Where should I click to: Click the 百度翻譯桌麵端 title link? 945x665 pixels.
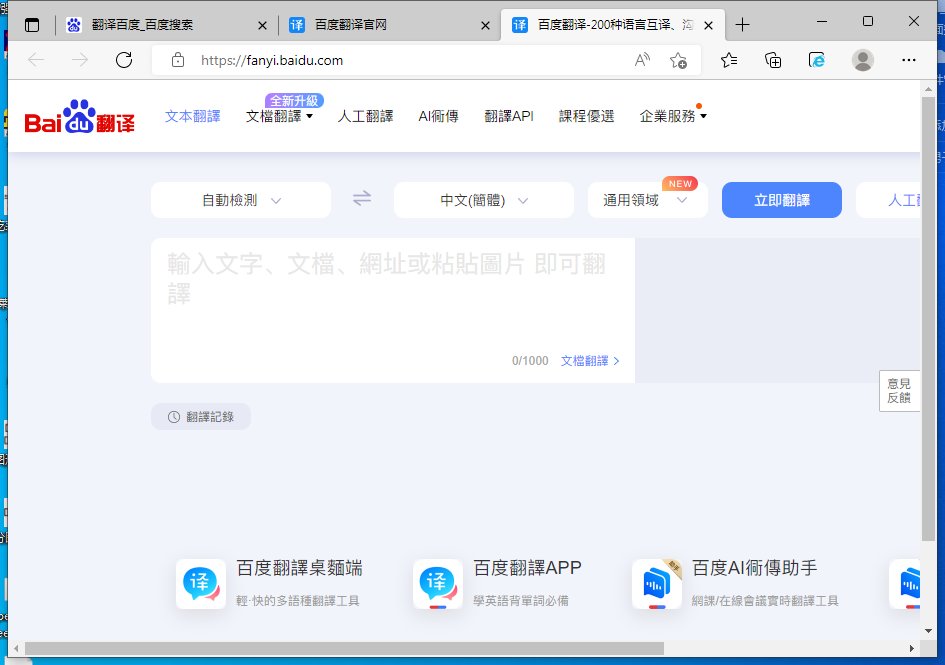pos(300,568)
